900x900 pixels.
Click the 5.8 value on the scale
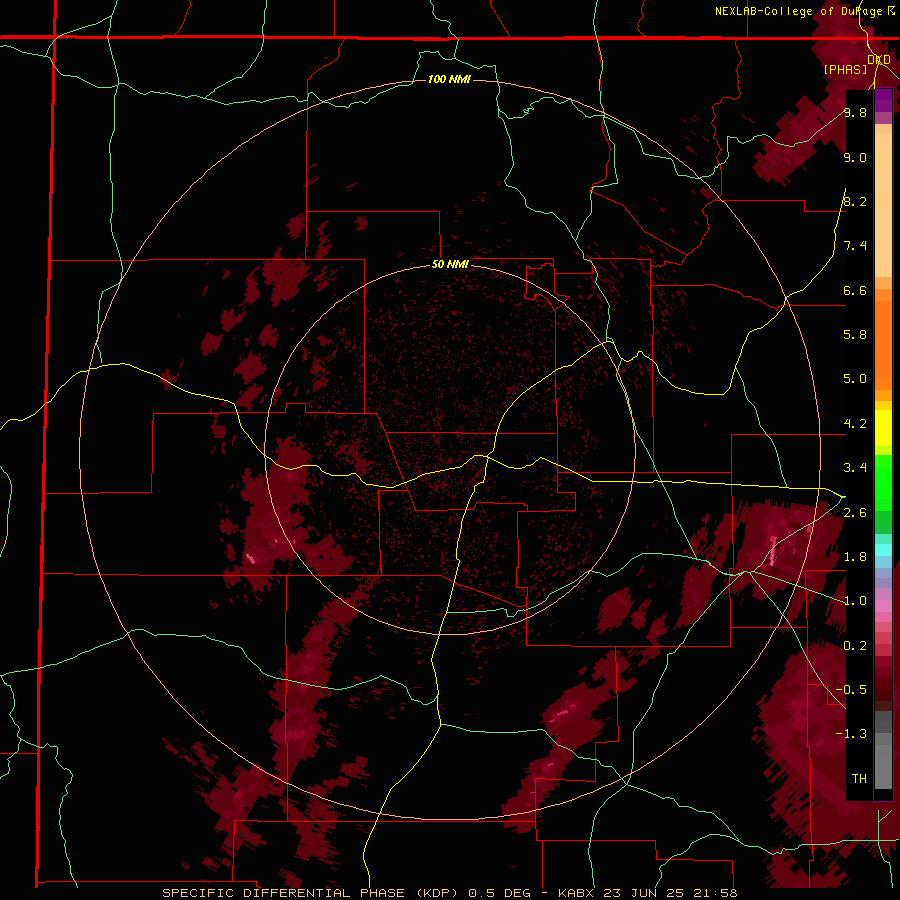855,334
